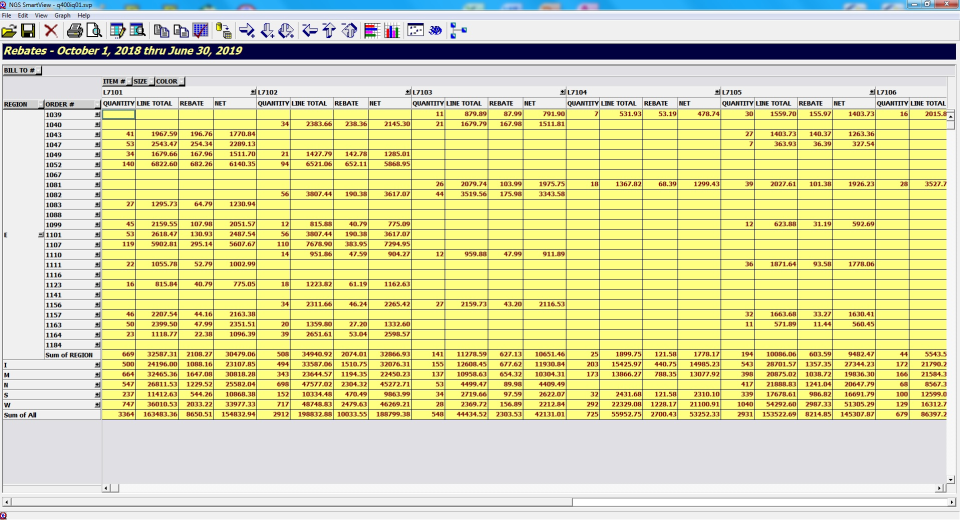Click the single up arrow icon

coord(329,31)
